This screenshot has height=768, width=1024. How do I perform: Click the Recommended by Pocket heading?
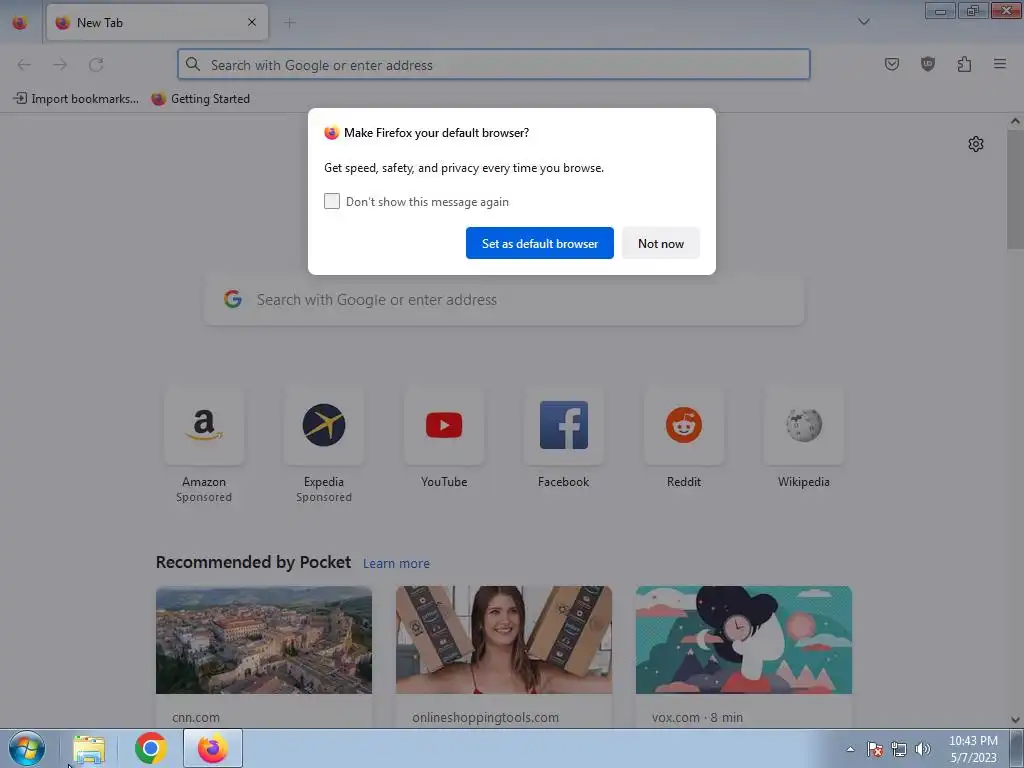coord(253,562)
